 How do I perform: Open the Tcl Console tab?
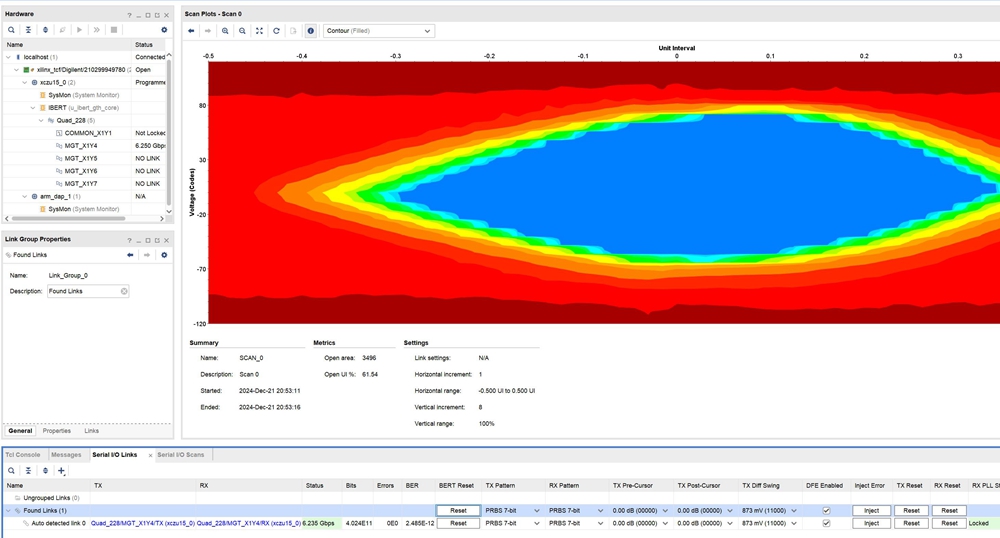[x=23, y=455]
